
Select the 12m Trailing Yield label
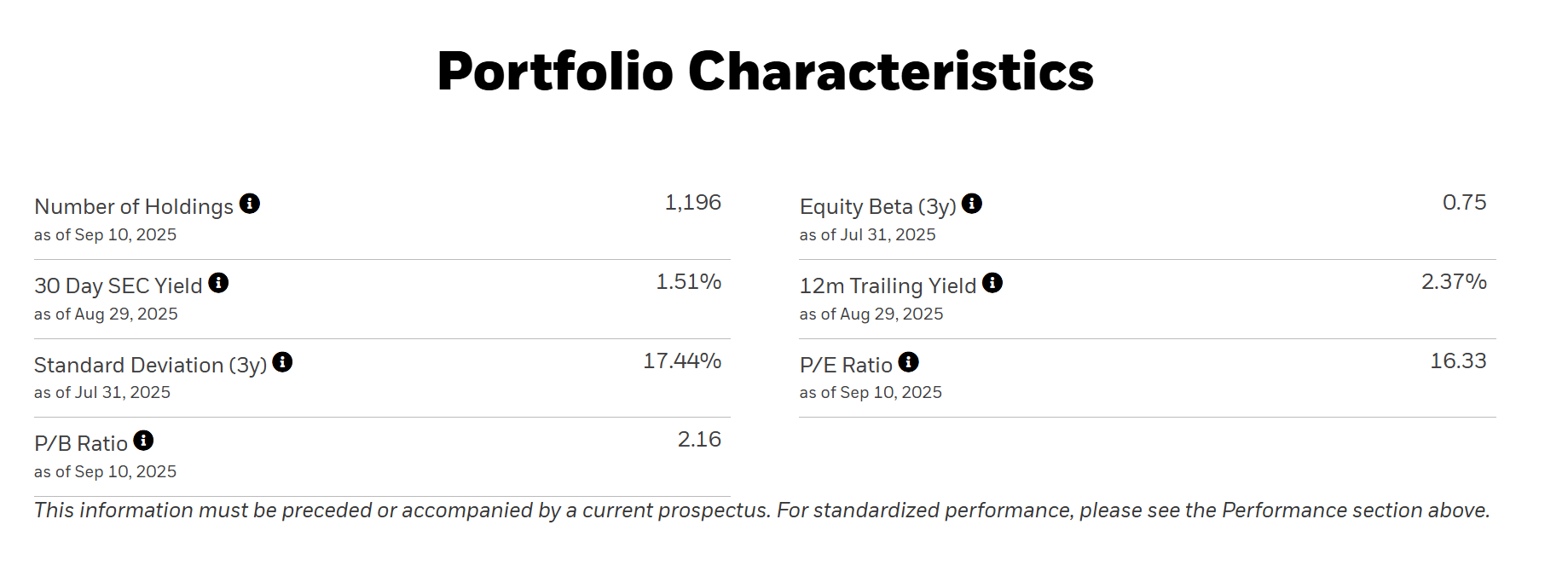[x=888, y=286]
